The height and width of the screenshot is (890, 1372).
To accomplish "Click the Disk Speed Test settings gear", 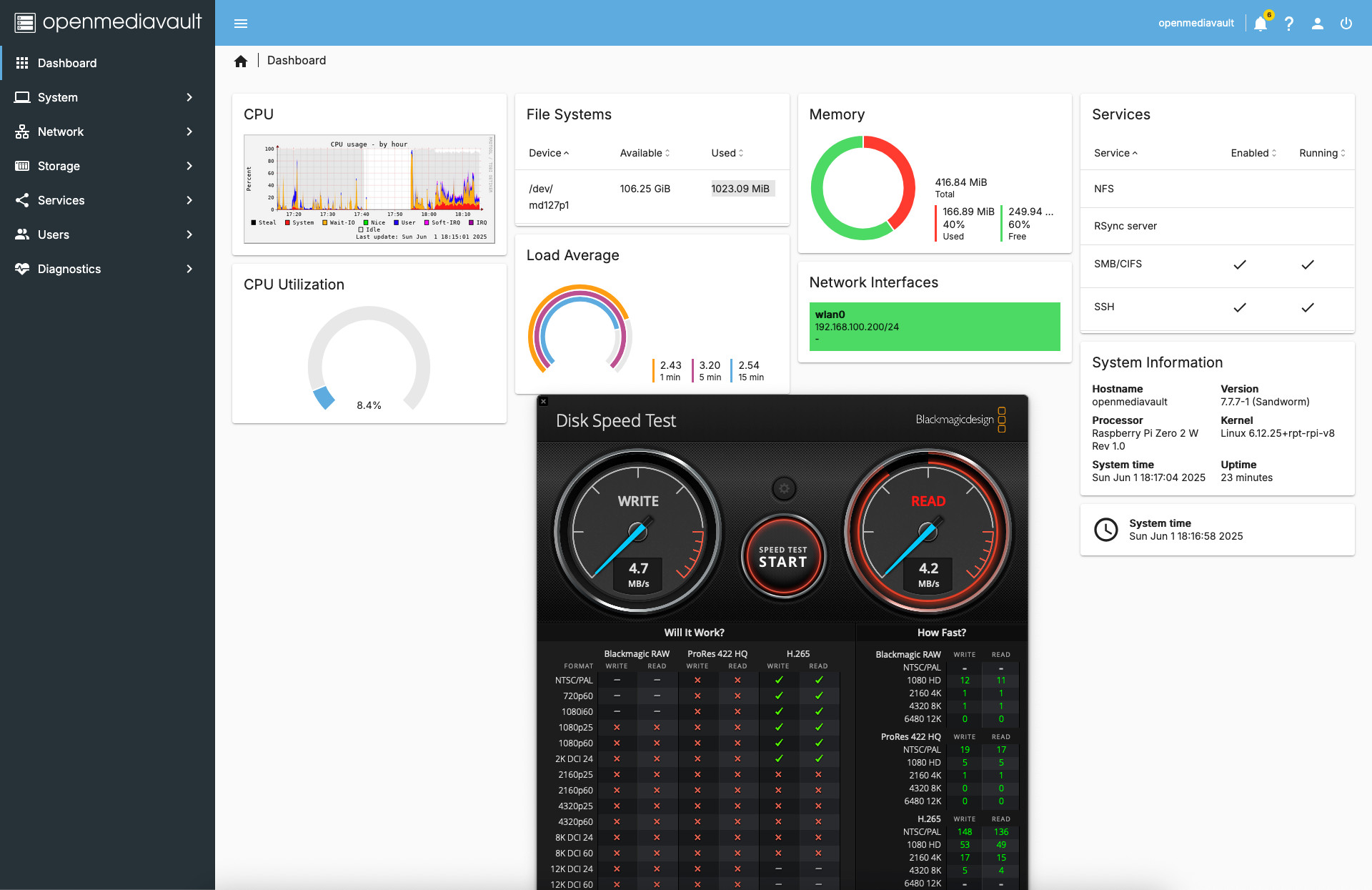I will 784,489.
